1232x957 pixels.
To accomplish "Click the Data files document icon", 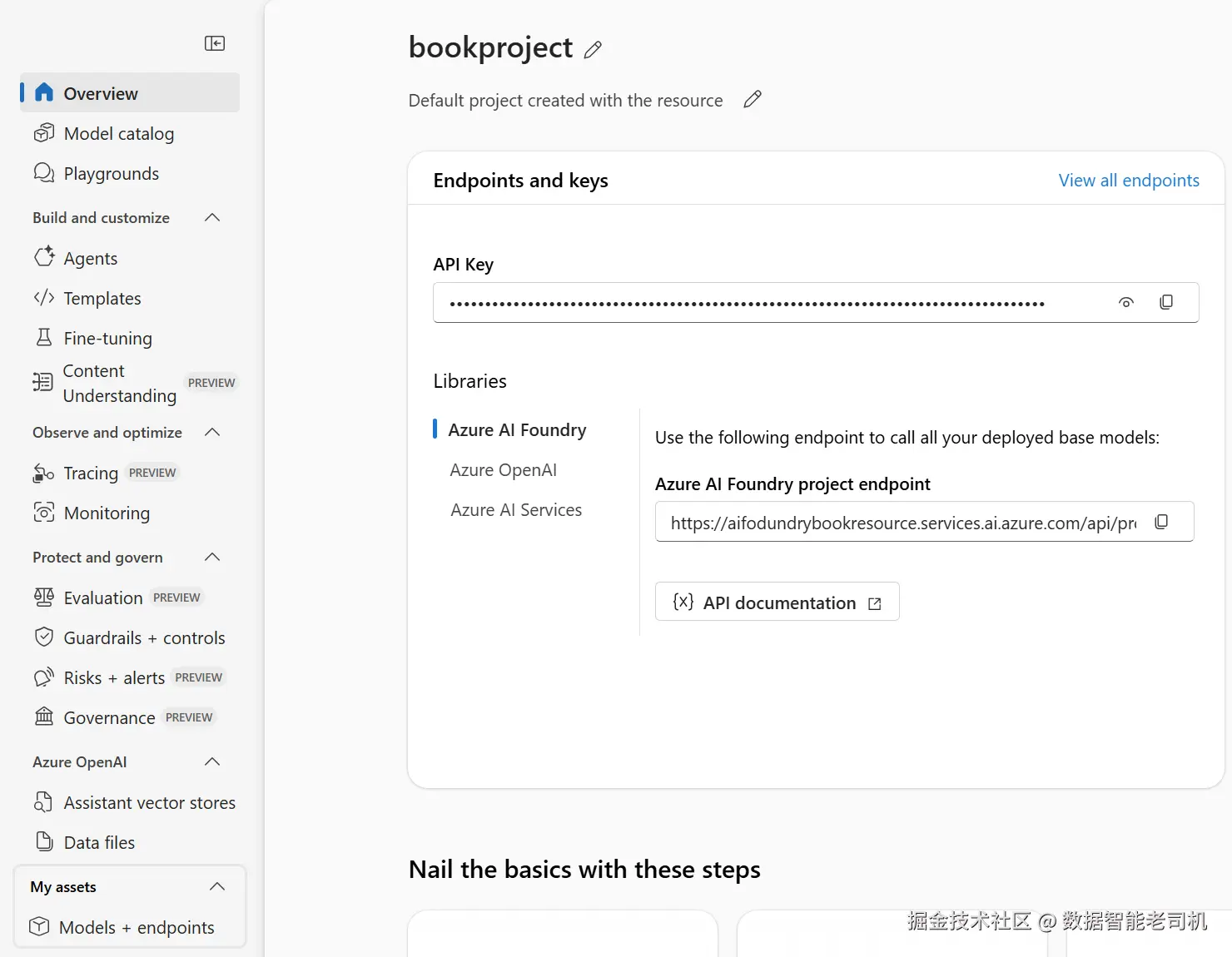I will coord(44,841).
